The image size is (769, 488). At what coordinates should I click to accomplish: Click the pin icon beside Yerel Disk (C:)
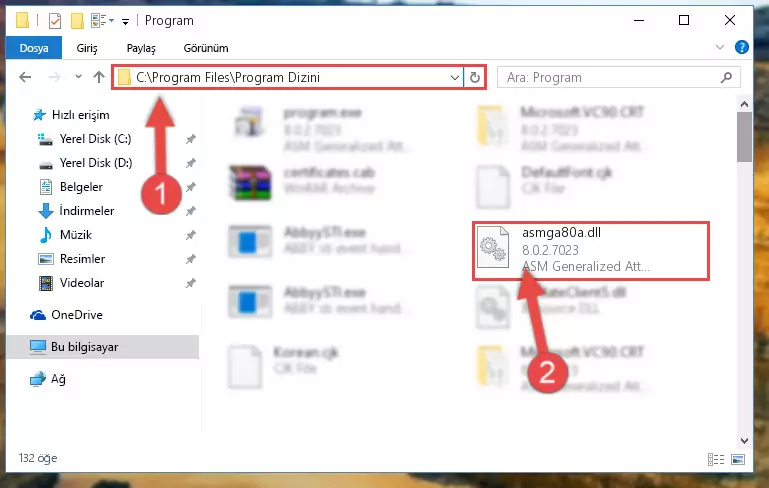(191, 139)
